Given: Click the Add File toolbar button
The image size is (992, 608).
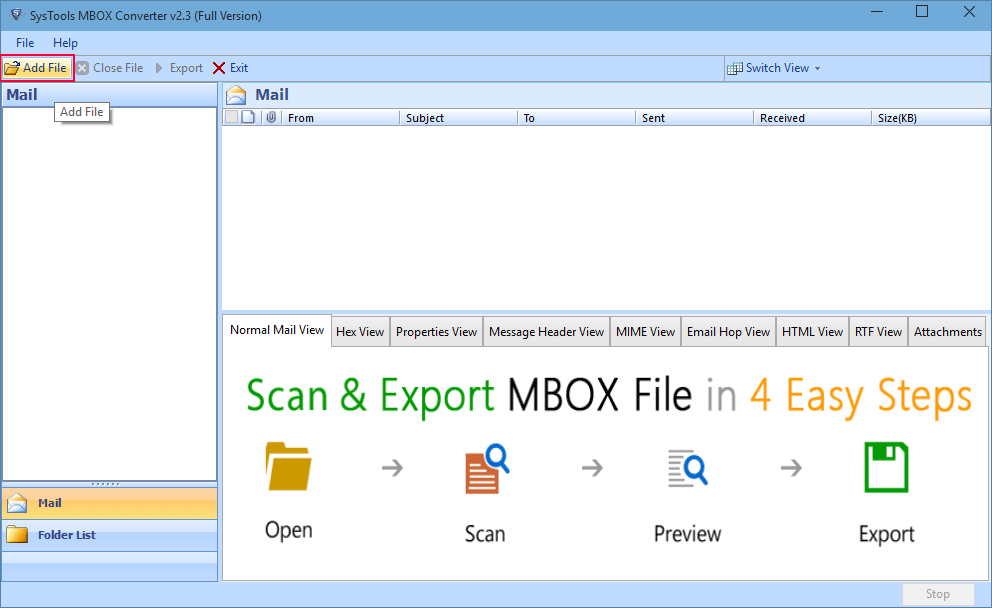Looking at the screenshot, I should click(37, 68).
